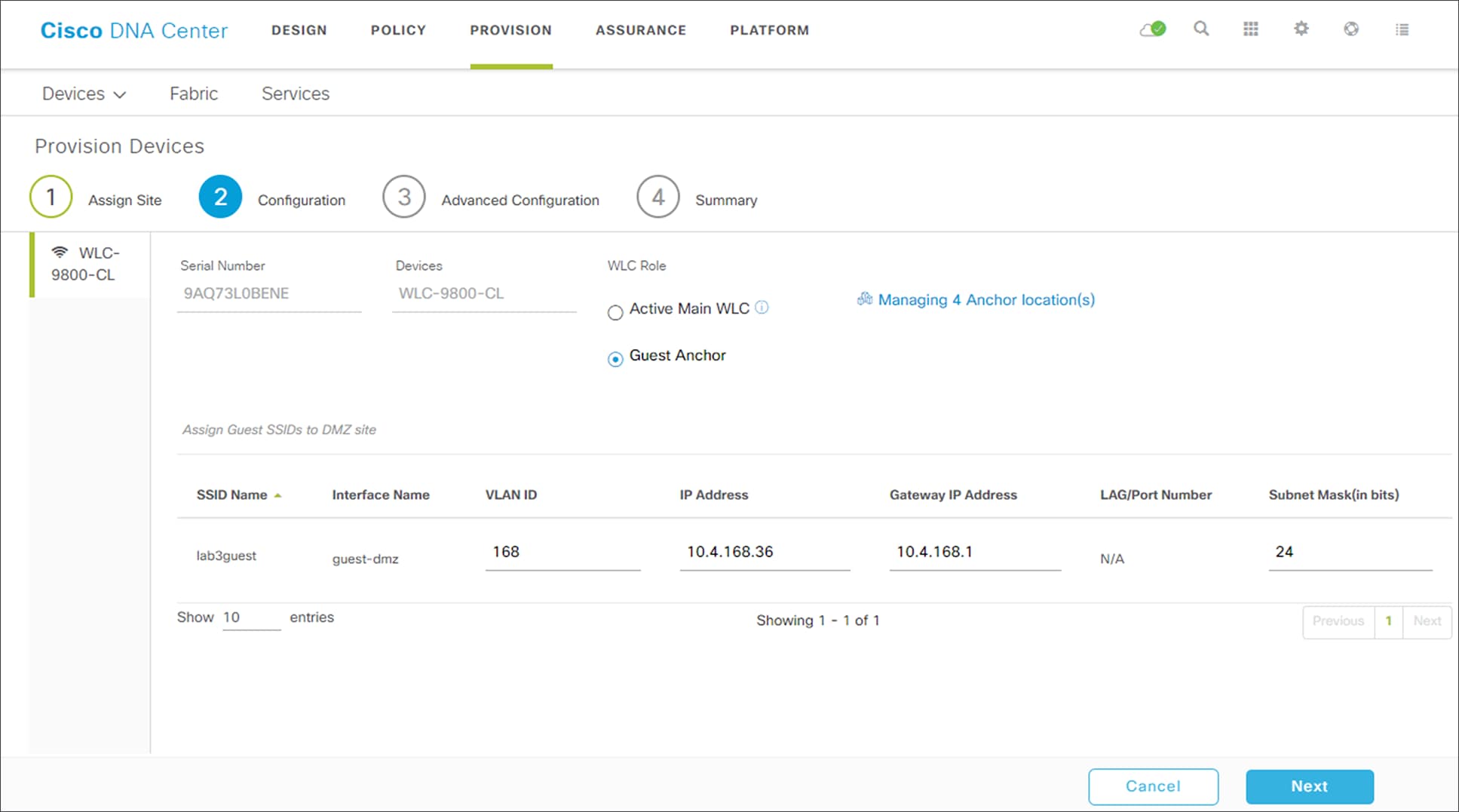Switch to the Fabric tab
Viewport: 1459px width, 812px height.
tap(194, 93)
